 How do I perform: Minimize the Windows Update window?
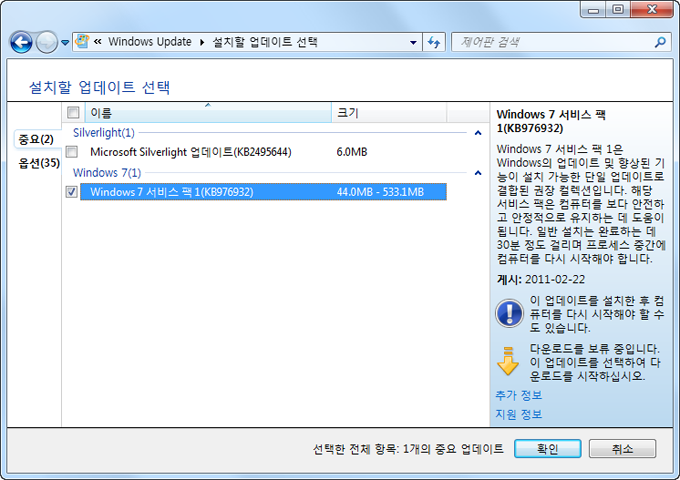pos(593,10)
